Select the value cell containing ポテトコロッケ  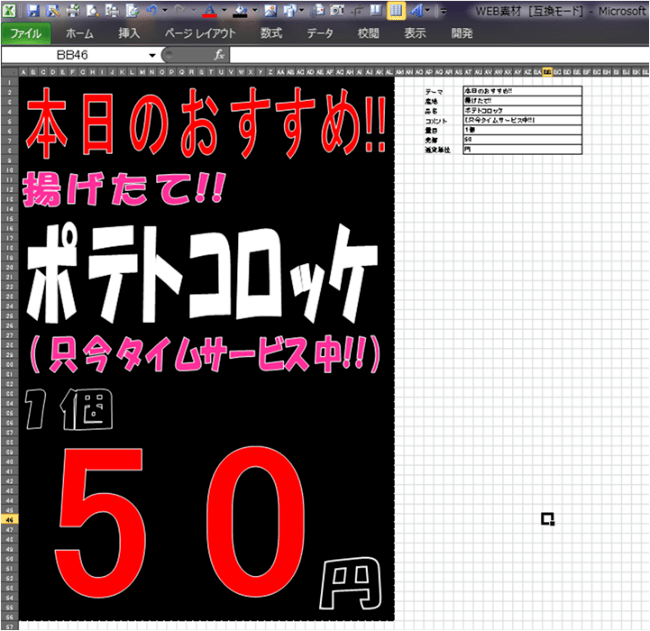click(x=522, y=111)
